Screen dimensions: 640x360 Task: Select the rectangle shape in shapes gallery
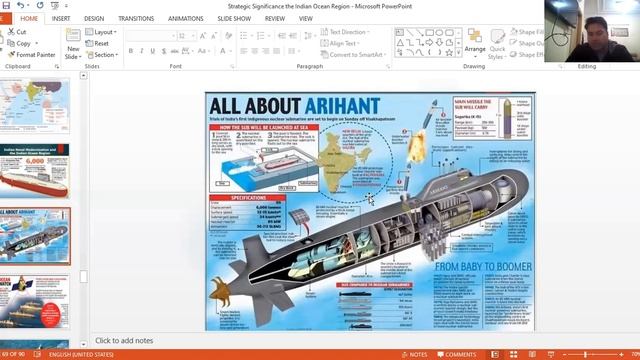coord(429,32)
